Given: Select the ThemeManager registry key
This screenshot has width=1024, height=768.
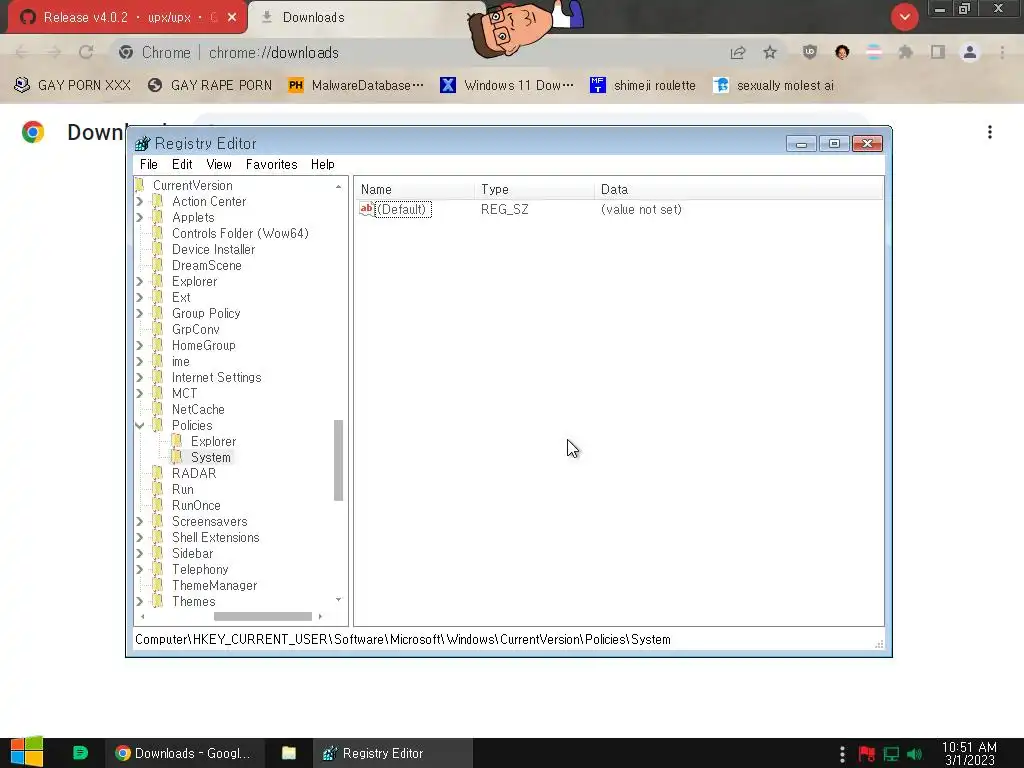Looking at the screenshot, I should point(214,586).
